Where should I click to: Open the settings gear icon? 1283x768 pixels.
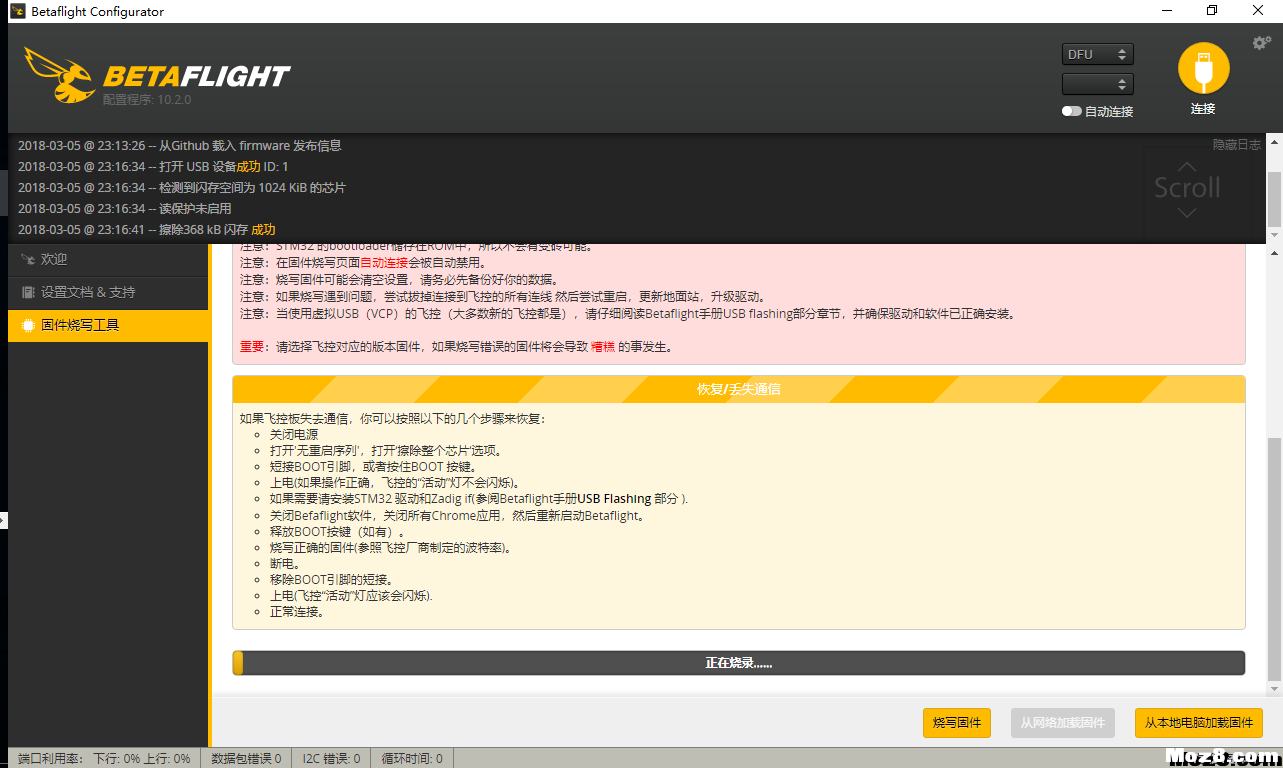click(1262, 43)
